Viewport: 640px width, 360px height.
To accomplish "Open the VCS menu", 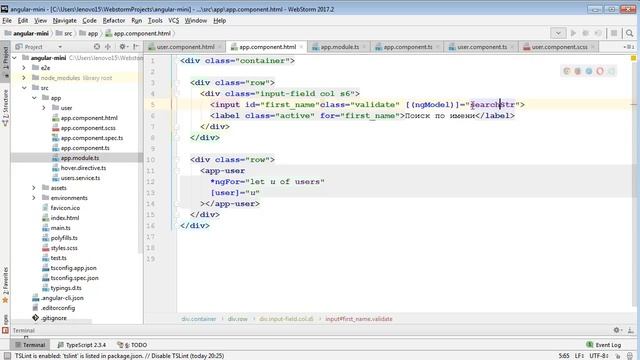I will [x=173, y=20].
